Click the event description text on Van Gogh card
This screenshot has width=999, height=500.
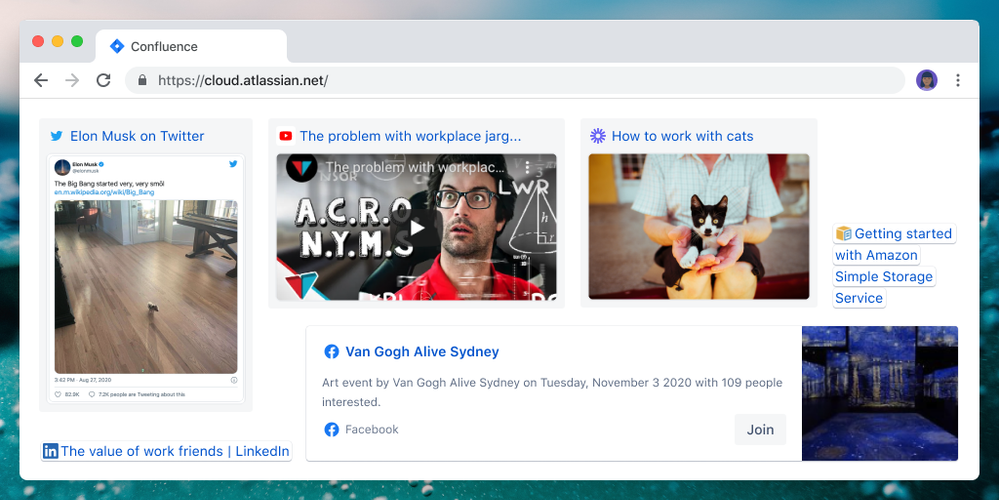(x=552, y=392)
